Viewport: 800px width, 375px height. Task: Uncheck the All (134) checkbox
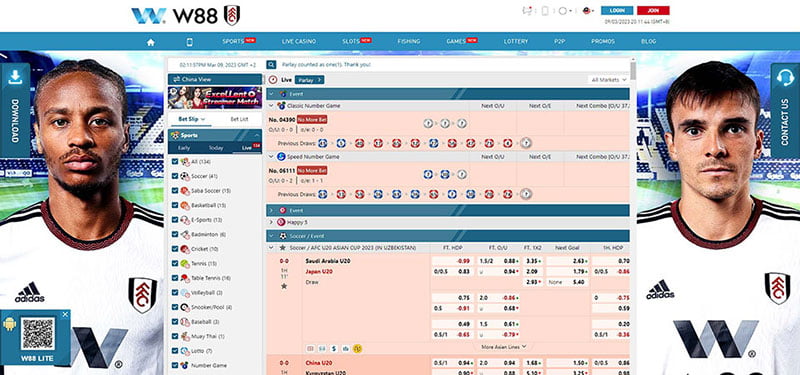175,162
